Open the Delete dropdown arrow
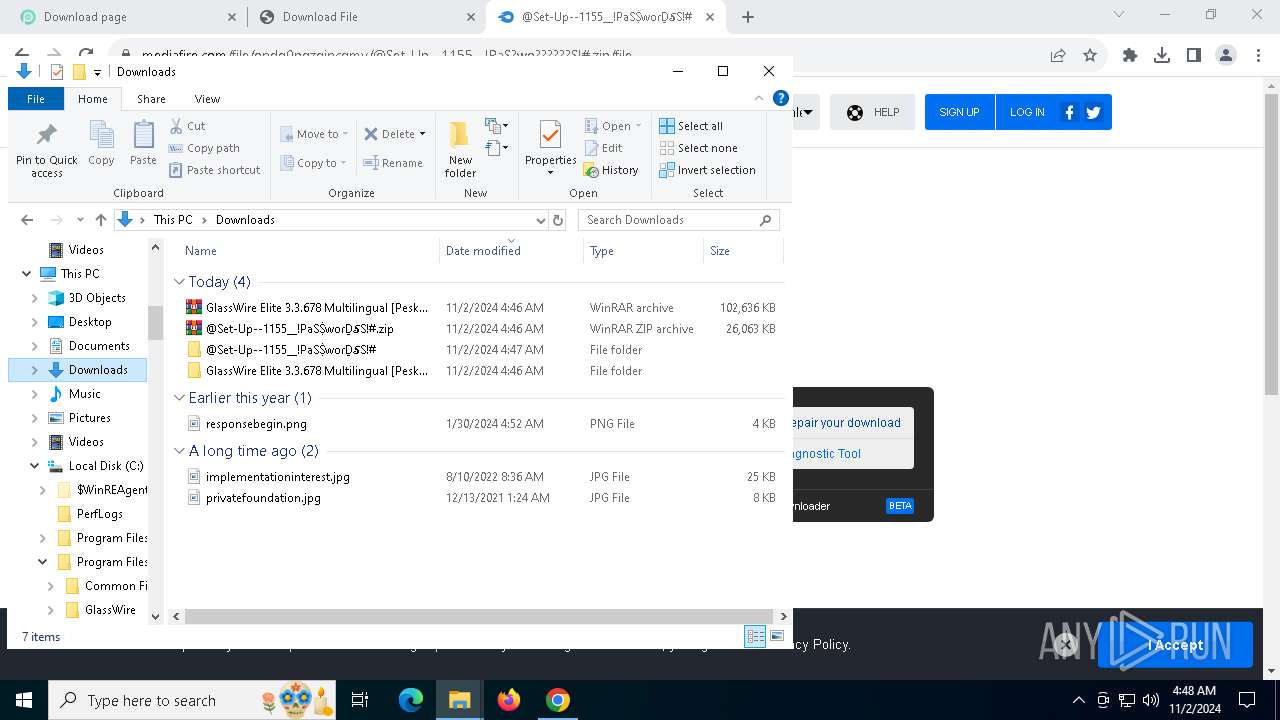Image resolution: width=1280 pixels, height=720 pixels. tap(422, 134)
